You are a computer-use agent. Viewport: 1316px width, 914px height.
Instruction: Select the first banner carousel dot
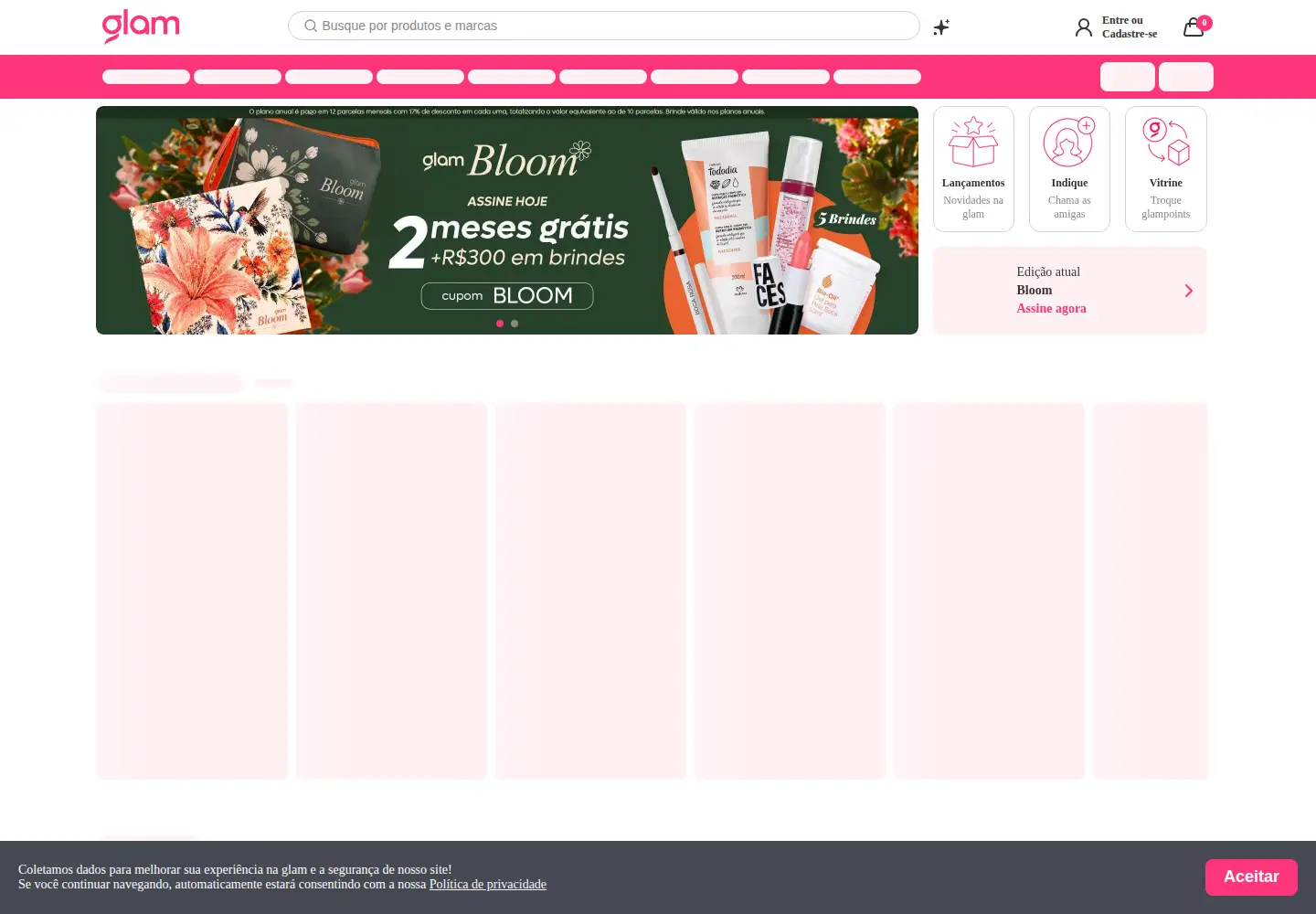click(x=500, y=324)
